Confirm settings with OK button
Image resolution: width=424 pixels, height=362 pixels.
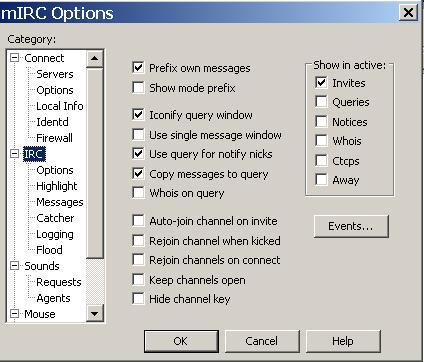(181, 341)
